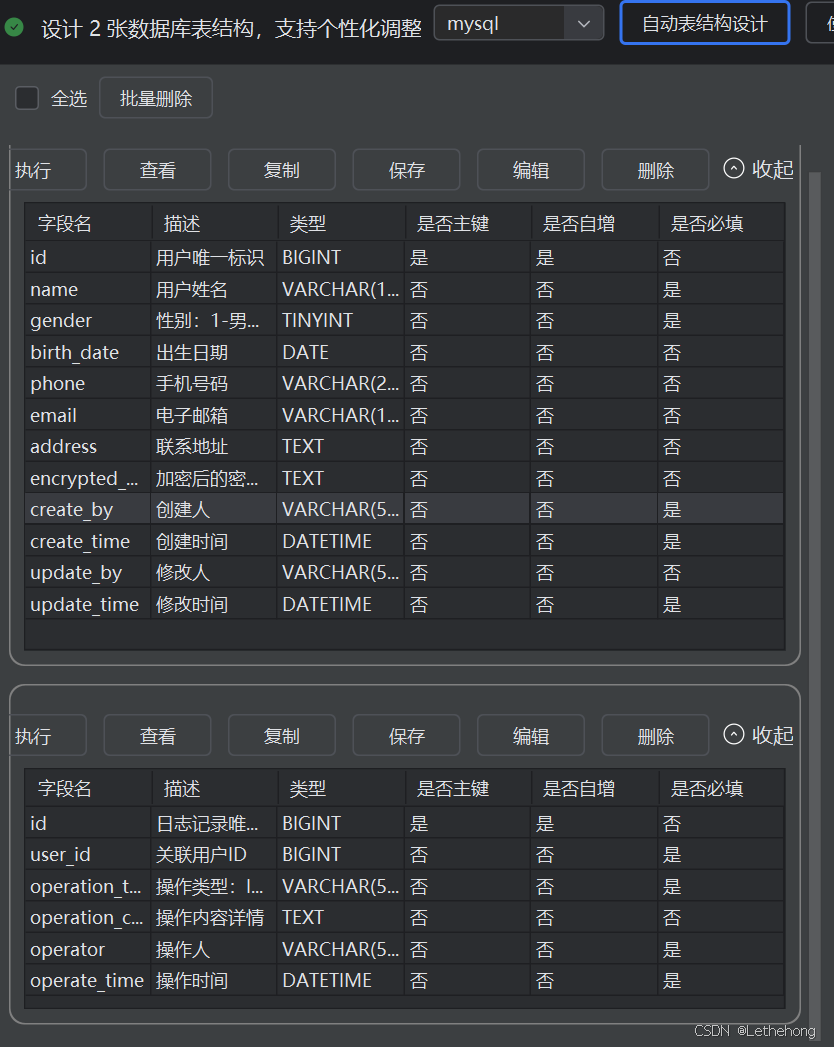Image resolution: width=834 pixels, height=1047 pixels.
Task: Select the create_time field cell
Action: pyautogui.click(x=88, y=541)
